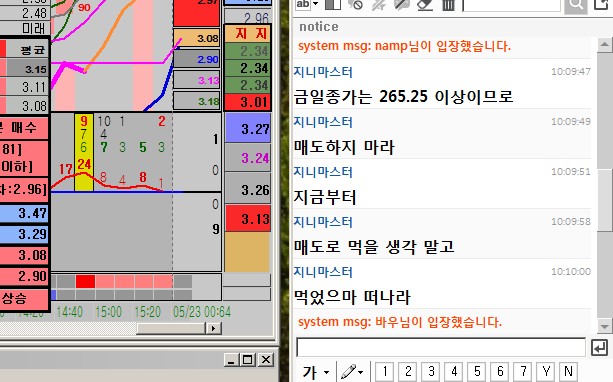Click the magnifier search button
The image size is (613, 382).
click(x=576, y=5)
